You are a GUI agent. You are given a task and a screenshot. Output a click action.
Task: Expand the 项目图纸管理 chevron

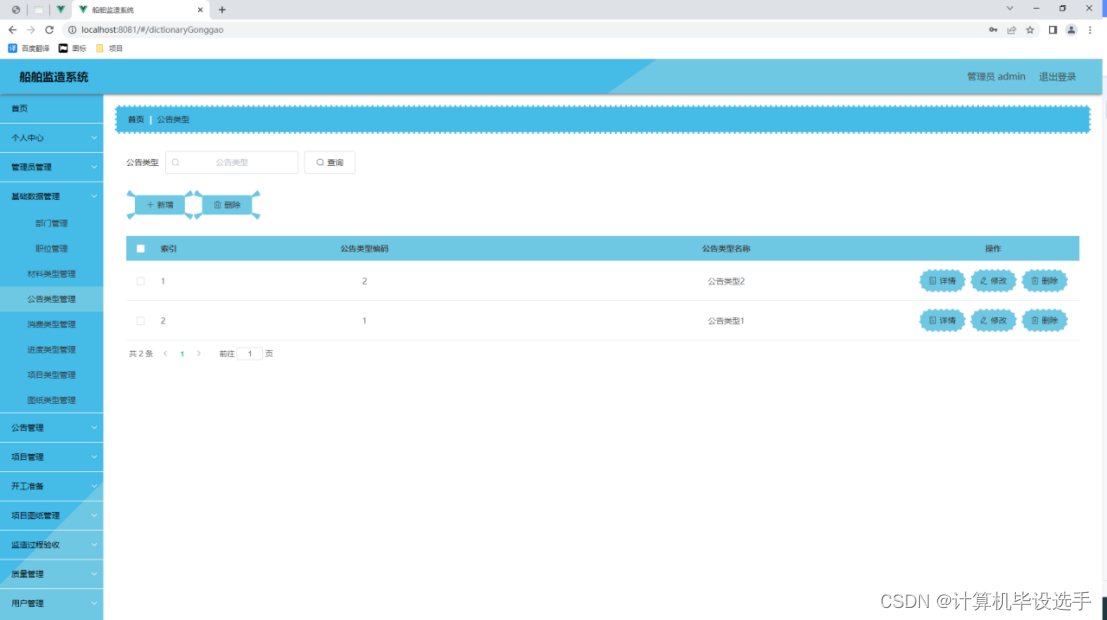click(94, 515)
